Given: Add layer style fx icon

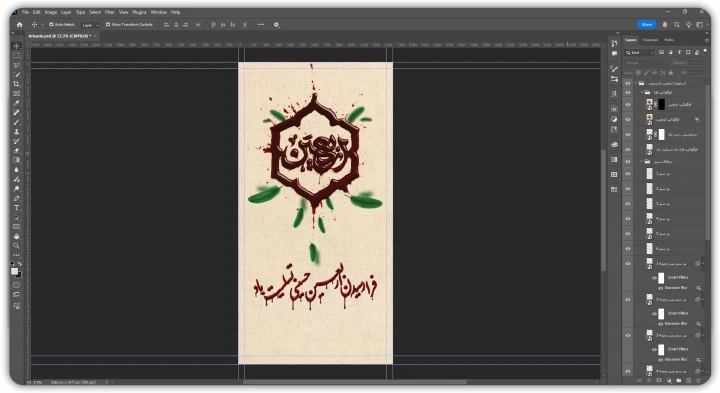Looking at the screenshot, I should (649, 381).
